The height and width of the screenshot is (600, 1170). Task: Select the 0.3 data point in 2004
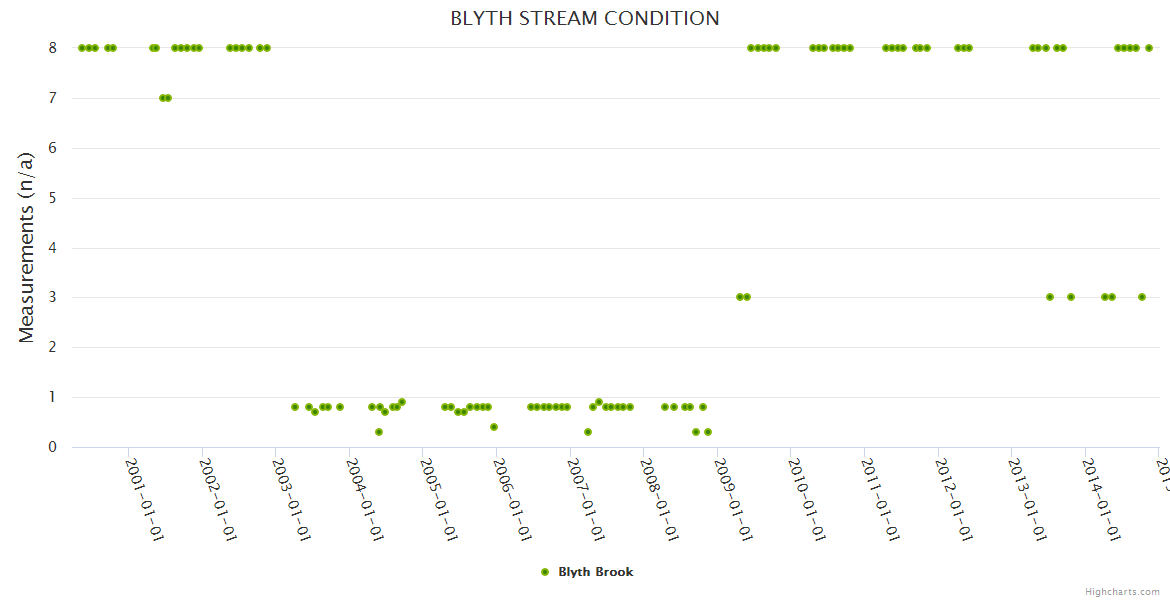click(x=379, y=432)
